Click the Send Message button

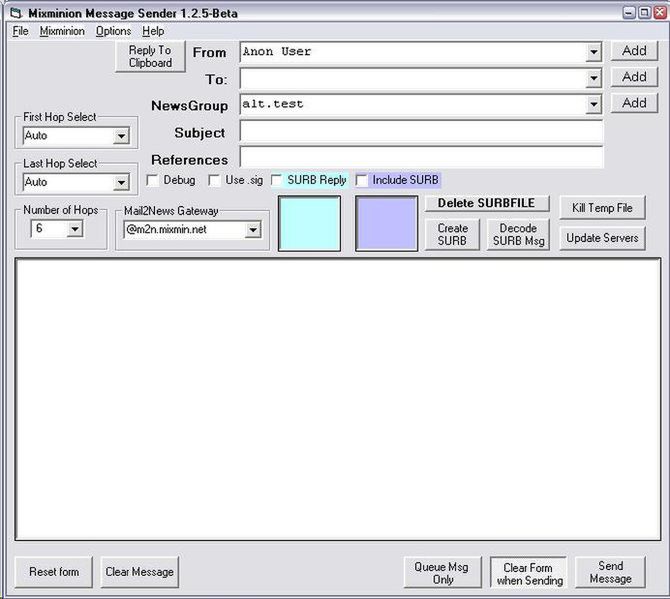[610, 573]
